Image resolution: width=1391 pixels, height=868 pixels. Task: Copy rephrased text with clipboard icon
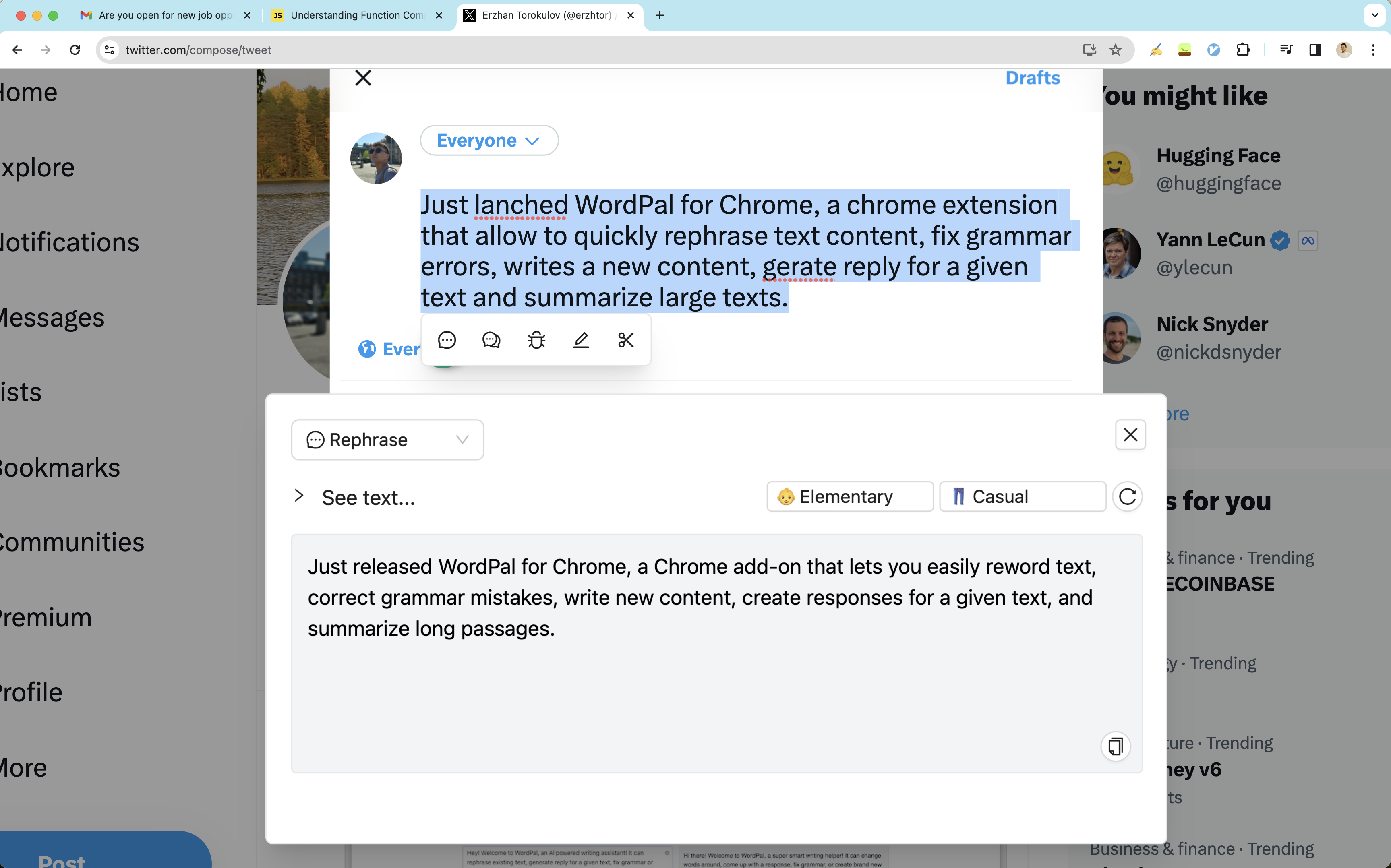tap(1116, 746)
